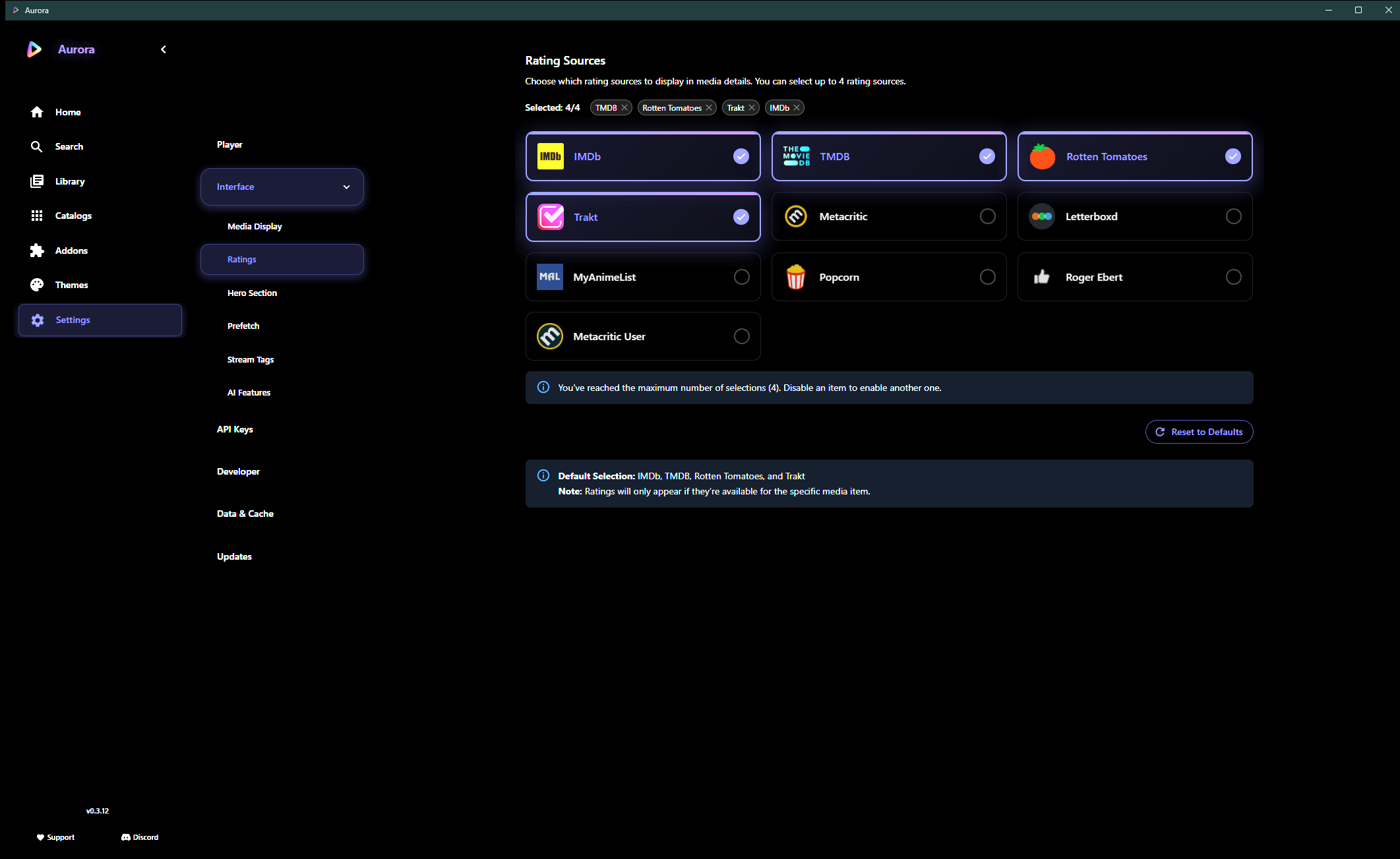Uncheck the IMDb rating source
Viewport: 1400px width, 859px height.
click(x=741, y=156)
